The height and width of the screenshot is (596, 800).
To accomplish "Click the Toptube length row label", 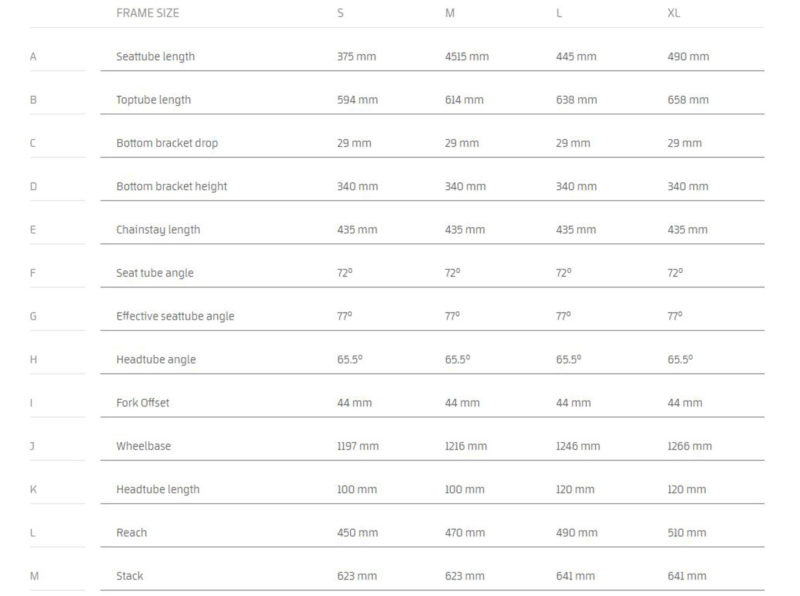I will (x=153, y=100).
